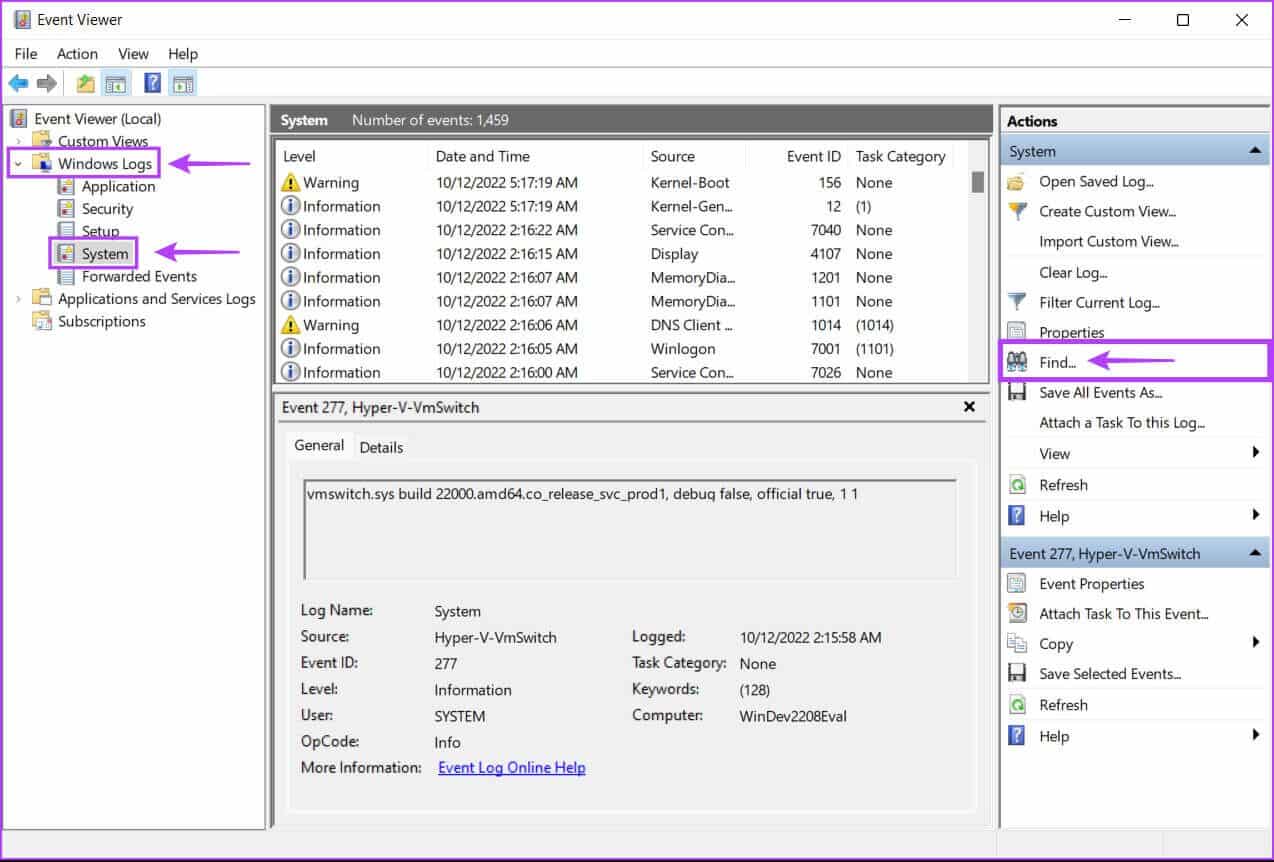Click the Open Saved Log folder icon
The width and height of the screenshot is (1274, 862).
pos(1017,182)
